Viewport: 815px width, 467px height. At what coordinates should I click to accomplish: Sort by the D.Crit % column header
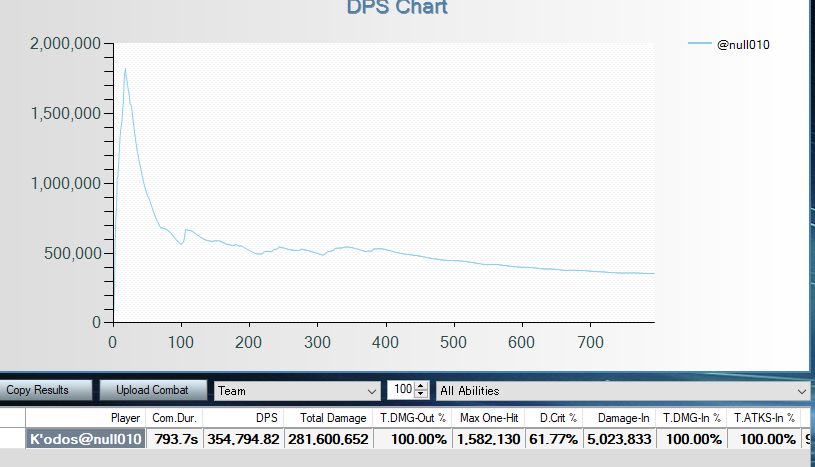coord(553,417)
